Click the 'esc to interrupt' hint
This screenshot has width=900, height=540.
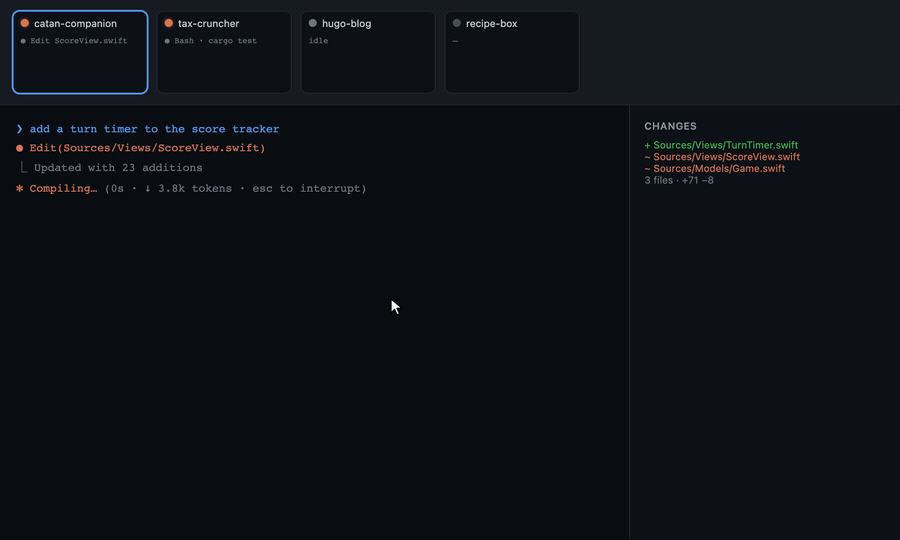click(x=307, y=188)
